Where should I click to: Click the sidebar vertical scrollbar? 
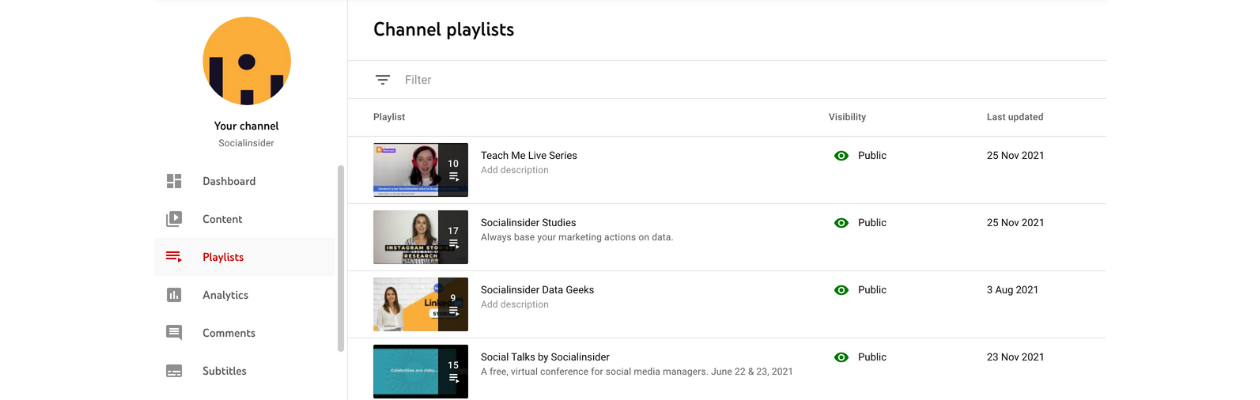[341, 258]
